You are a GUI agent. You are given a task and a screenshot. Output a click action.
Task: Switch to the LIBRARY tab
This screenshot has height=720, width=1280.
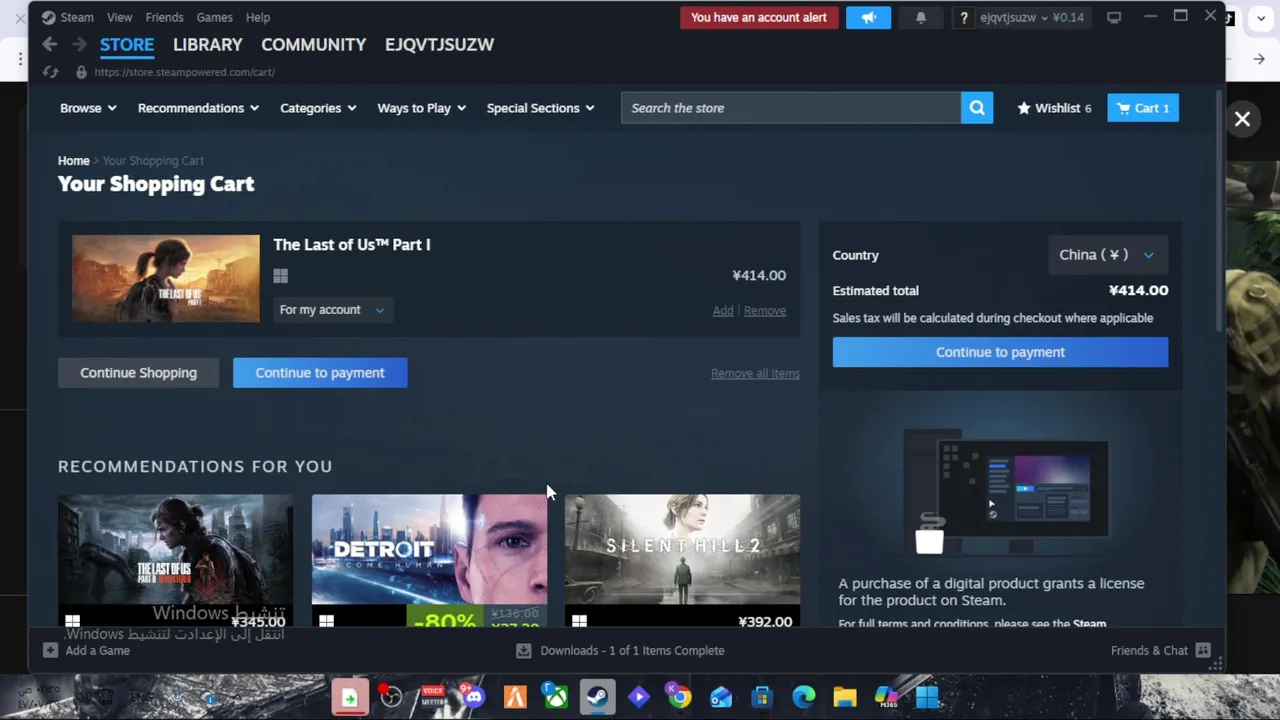click(207, 44)
